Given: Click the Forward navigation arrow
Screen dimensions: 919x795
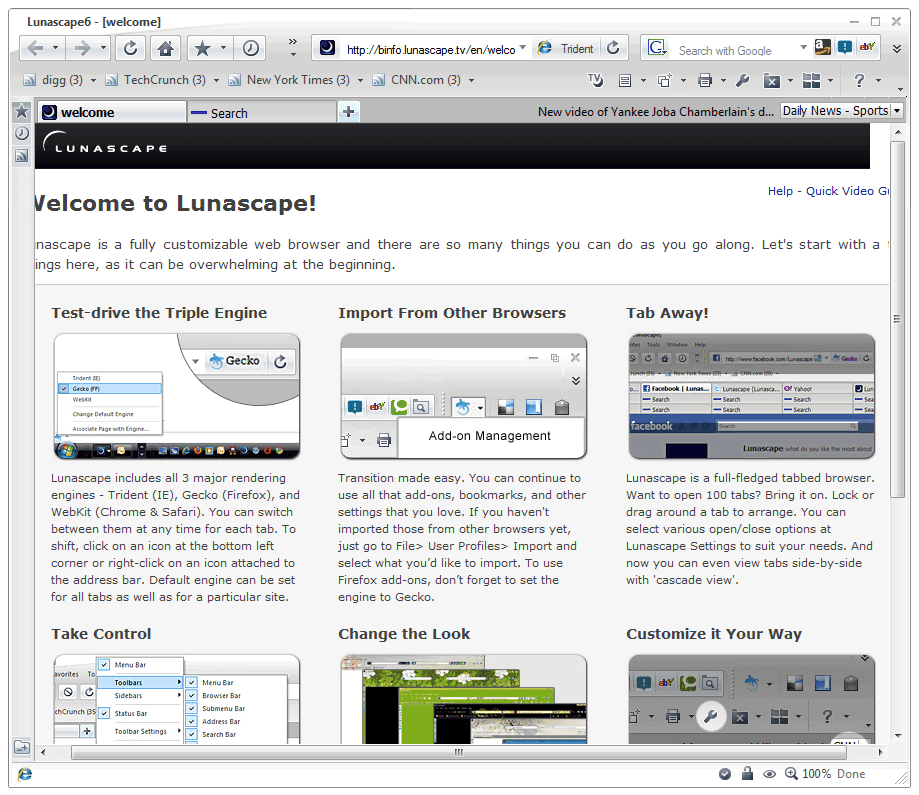Looking at the screenshot, I should (x=82, y=48).
